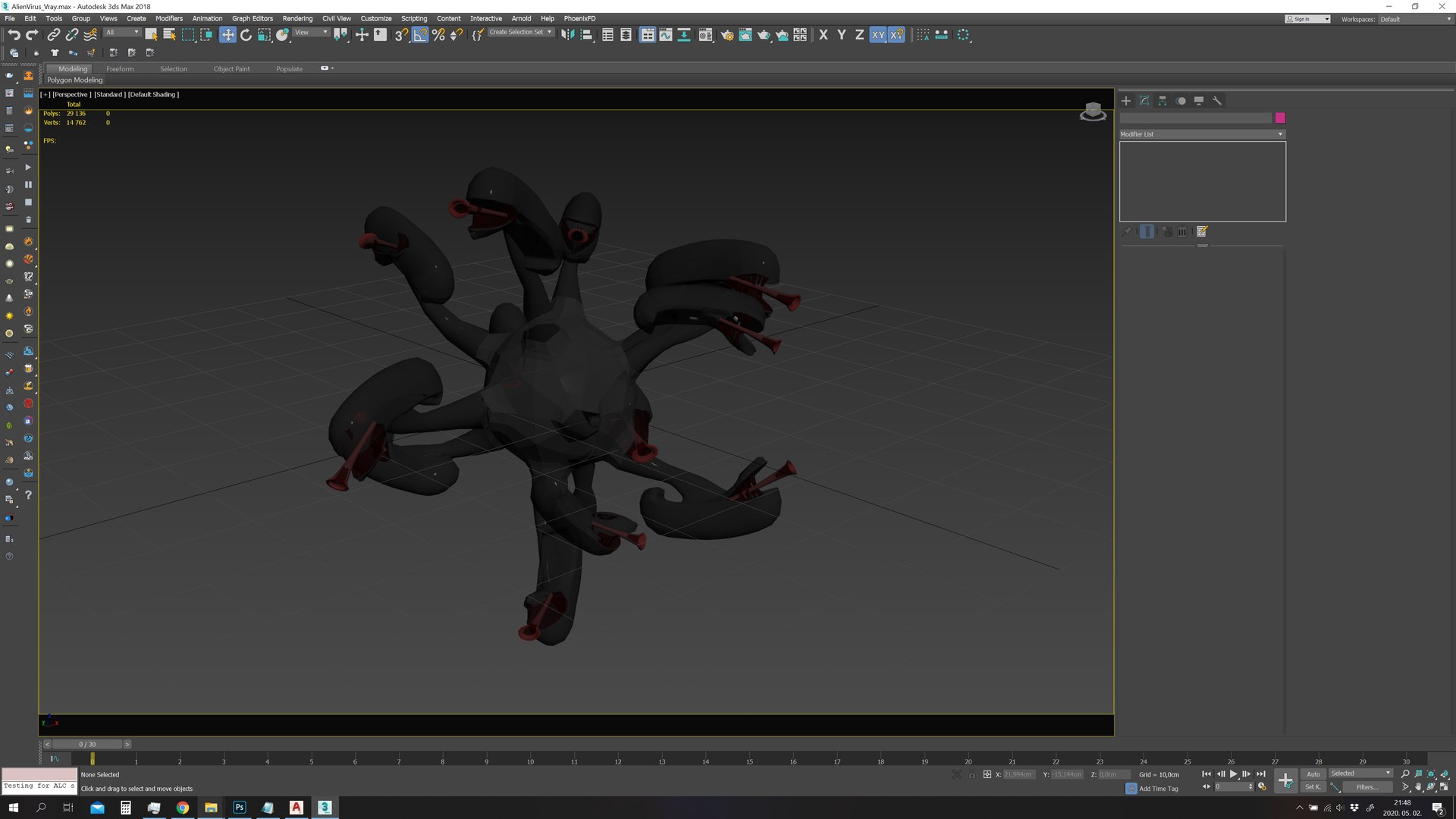The height and width of the screenshot is (819, 1456).
Task: Expand the Create Selection Set dropdown
Action: coord(520,33)
